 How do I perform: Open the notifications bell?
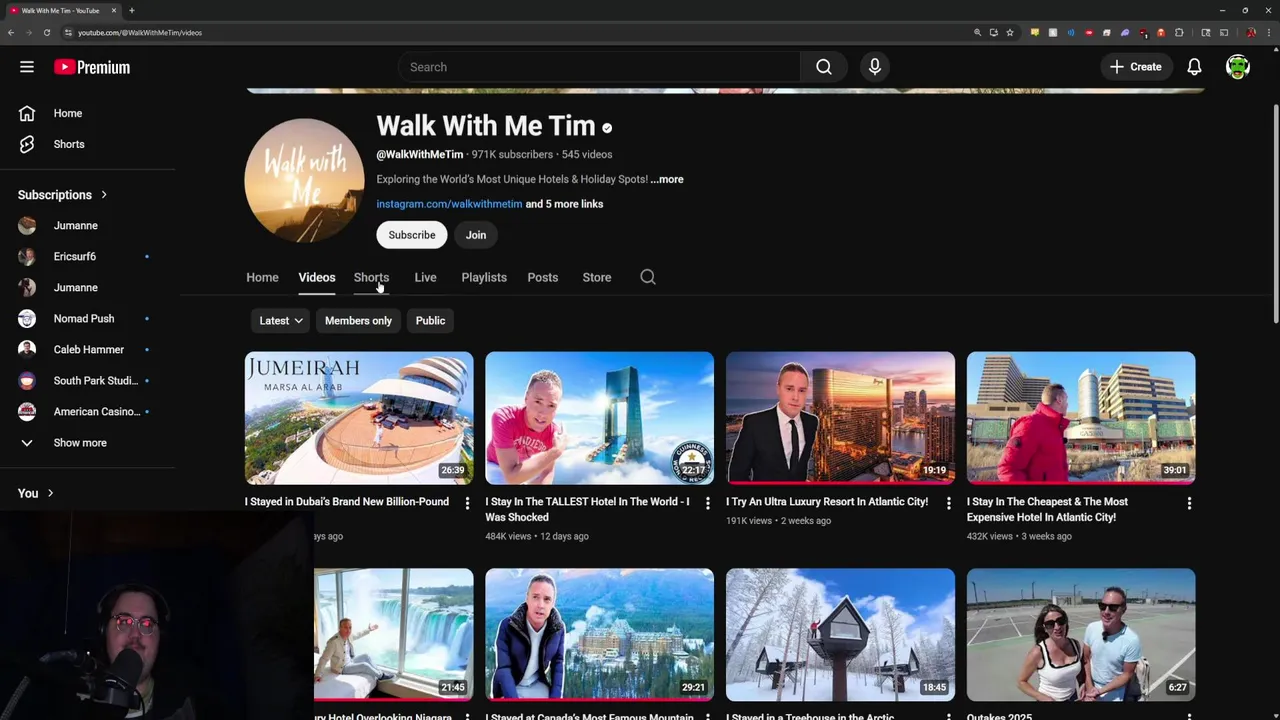1194,67
